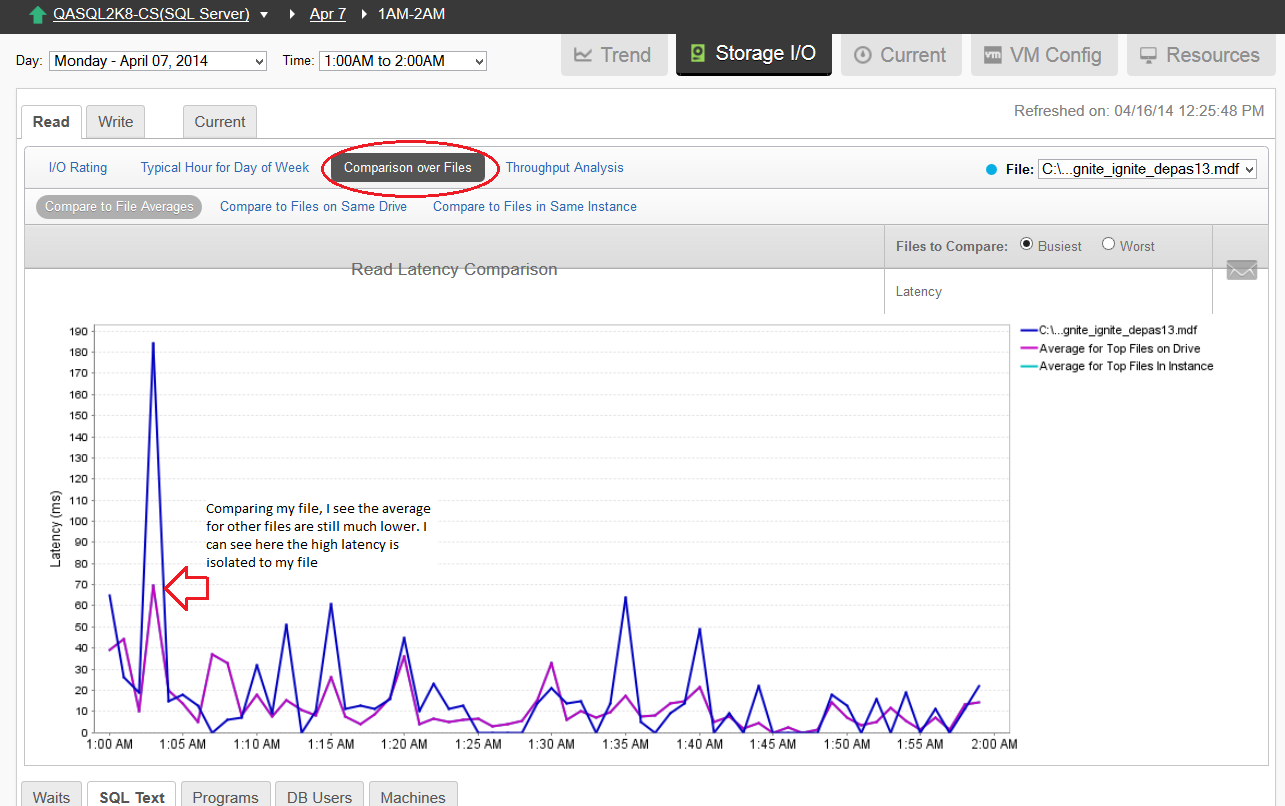Click the VM Config tab icon
1285x806 pixels.
click(993, 55)
